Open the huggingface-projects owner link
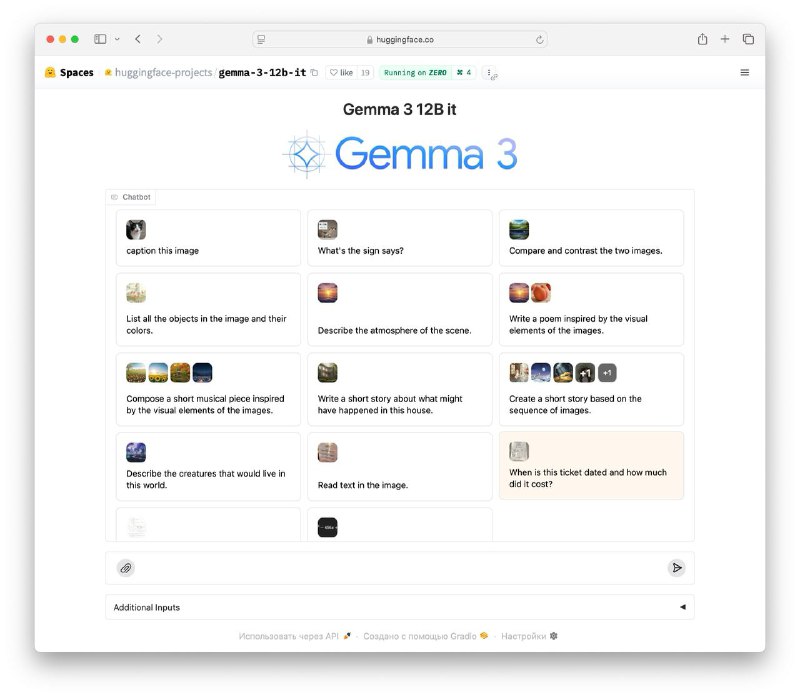 pos(163,72)
